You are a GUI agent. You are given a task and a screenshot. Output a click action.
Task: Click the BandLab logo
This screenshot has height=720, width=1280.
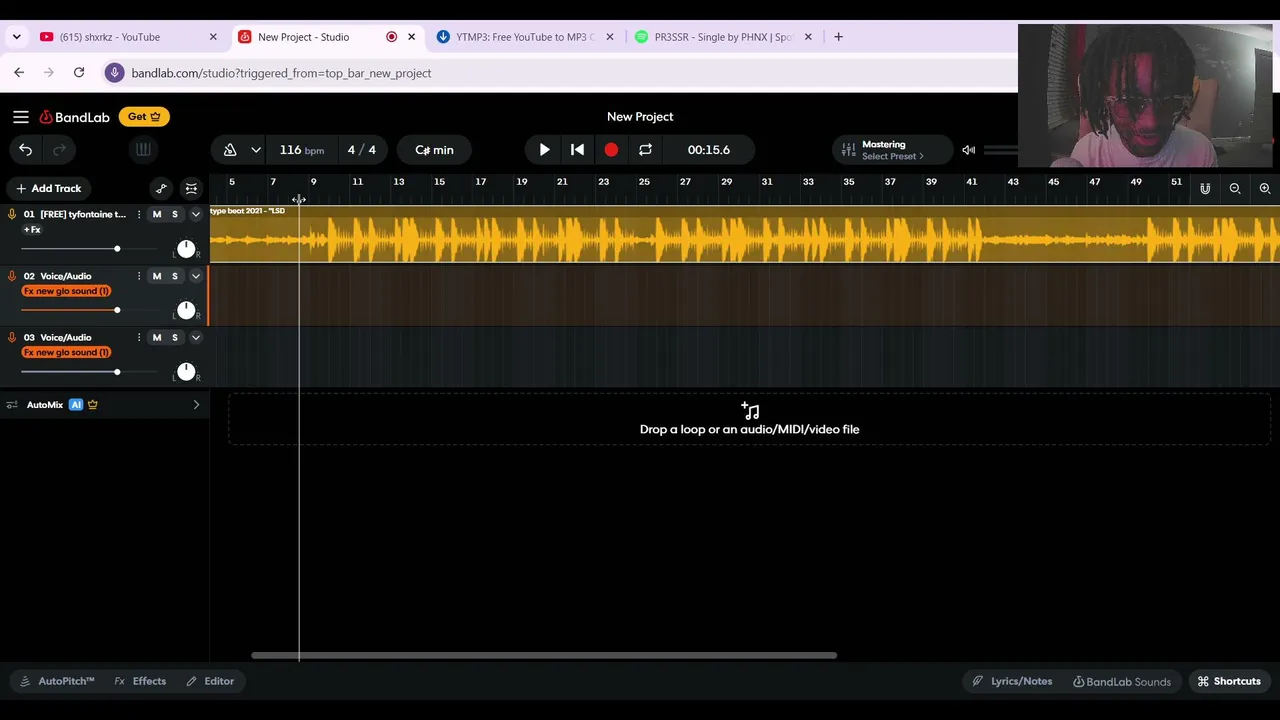click(75, 117)
